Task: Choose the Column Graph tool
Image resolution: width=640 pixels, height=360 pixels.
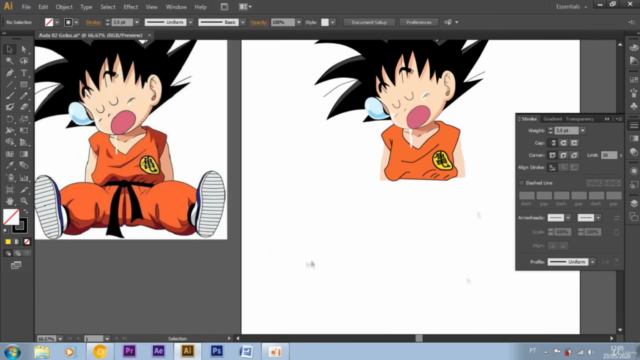Action: click(24, 178)
